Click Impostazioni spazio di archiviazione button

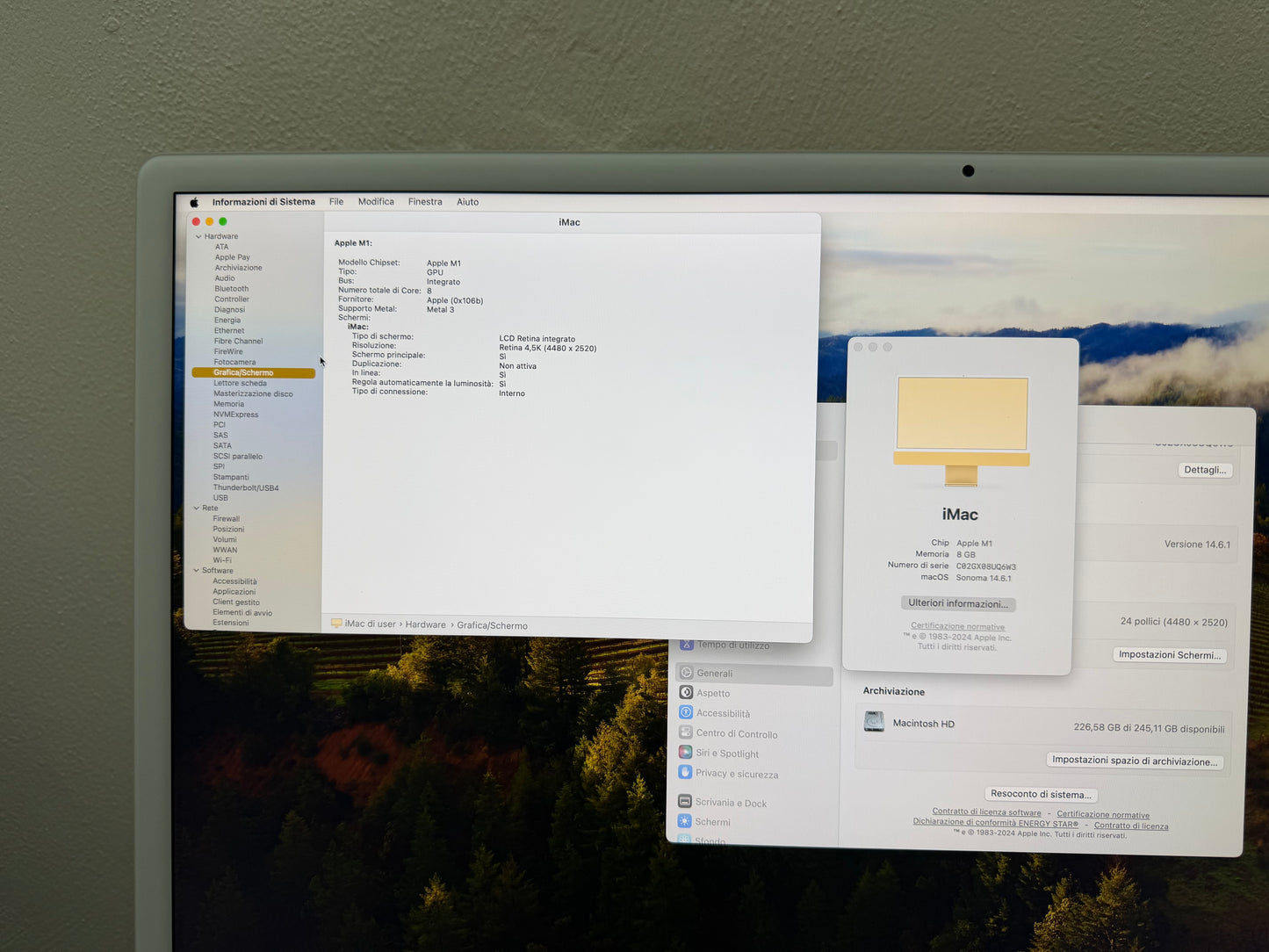click(1135, 761)
